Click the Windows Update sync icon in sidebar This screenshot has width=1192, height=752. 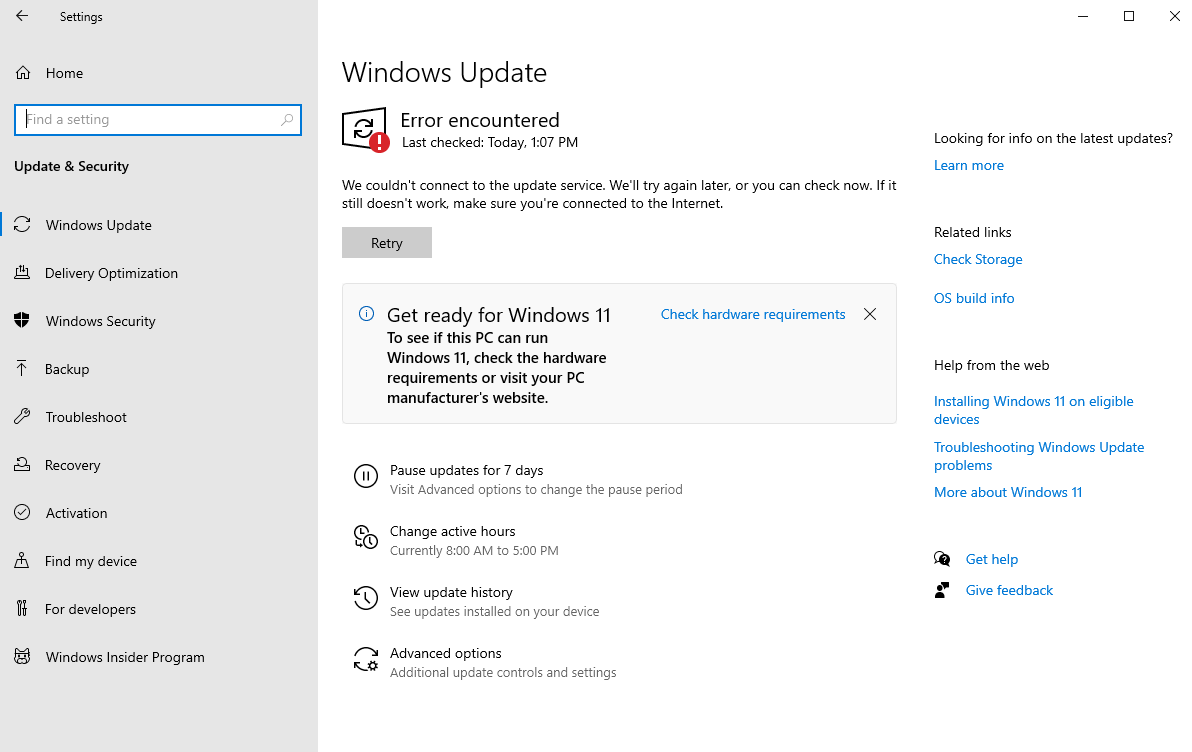22,225
